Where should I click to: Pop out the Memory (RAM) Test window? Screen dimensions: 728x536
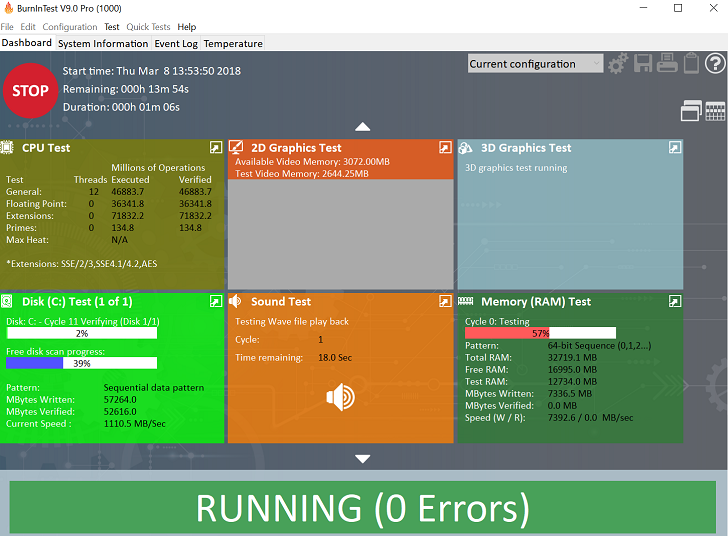coord(675,301)
